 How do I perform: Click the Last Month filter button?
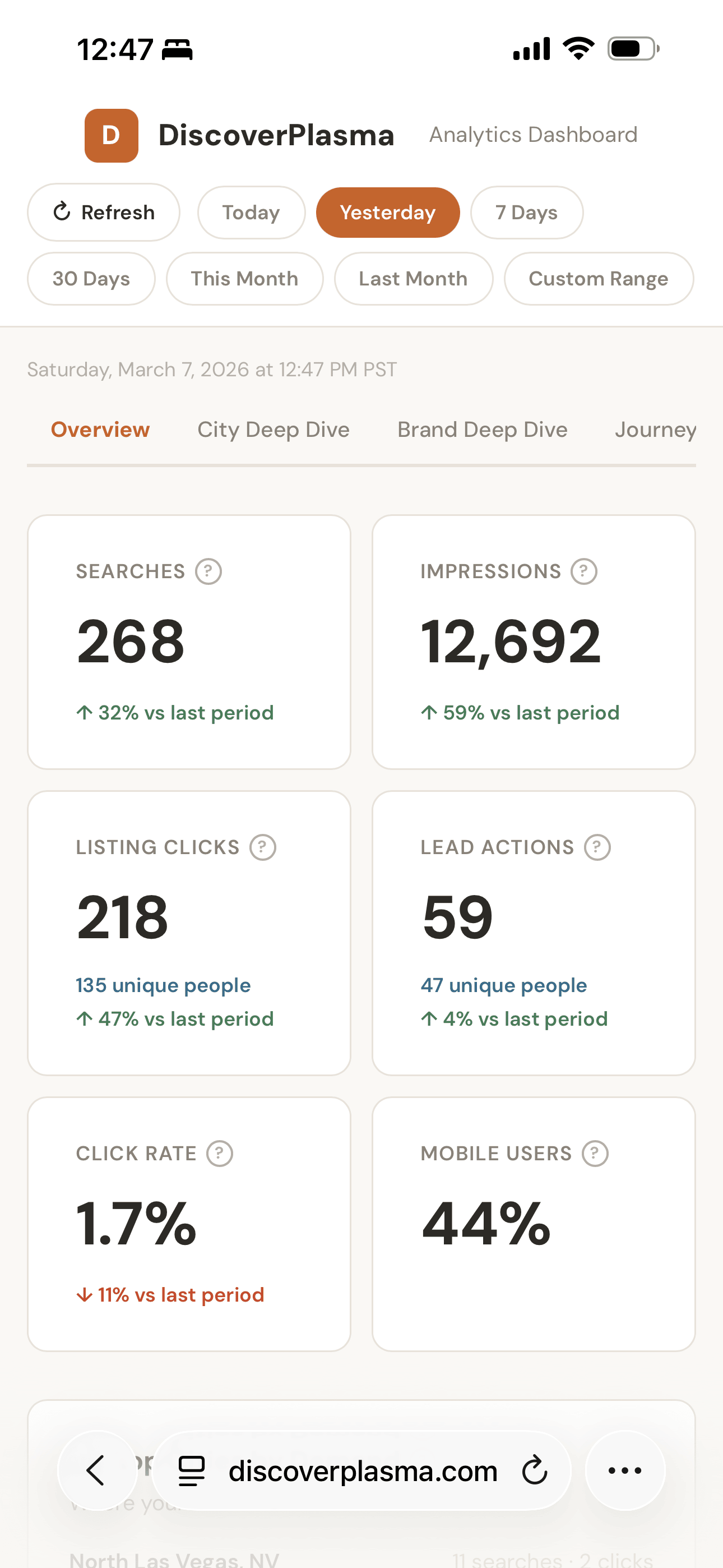click(x=413, y=279)
